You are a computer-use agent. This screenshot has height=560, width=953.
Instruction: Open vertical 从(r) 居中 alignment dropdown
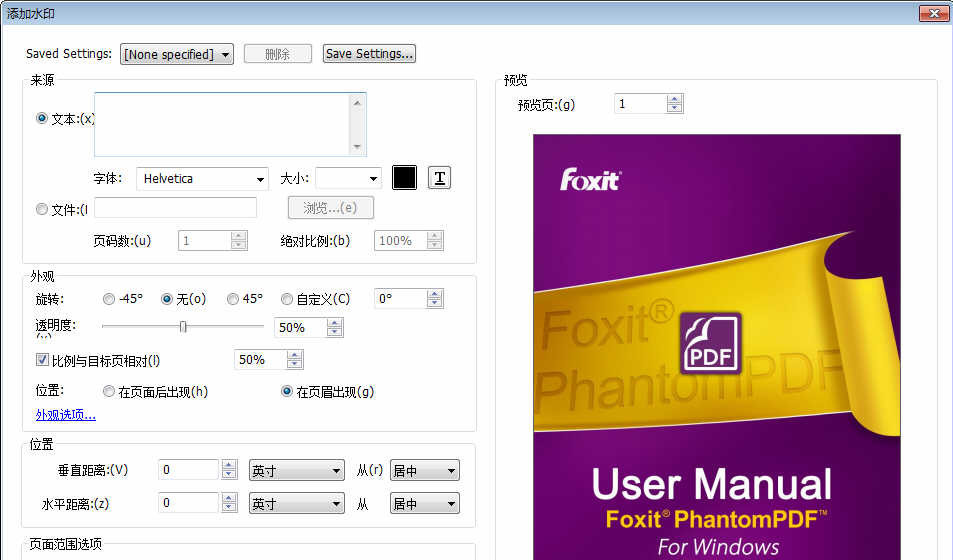click(x=425, y=471)
